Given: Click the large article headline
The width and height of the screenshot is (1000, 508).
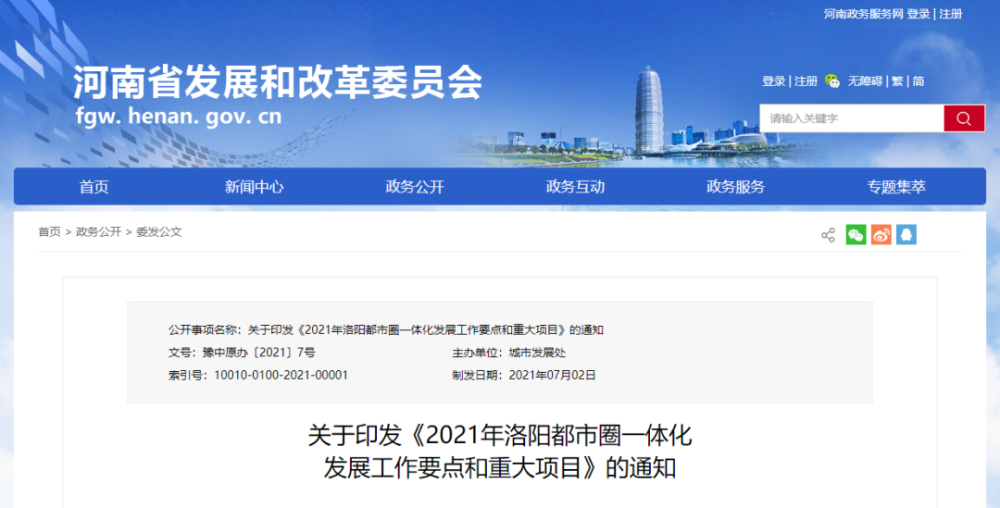Looking at the screenshot, I should click(x=500, y=451).
